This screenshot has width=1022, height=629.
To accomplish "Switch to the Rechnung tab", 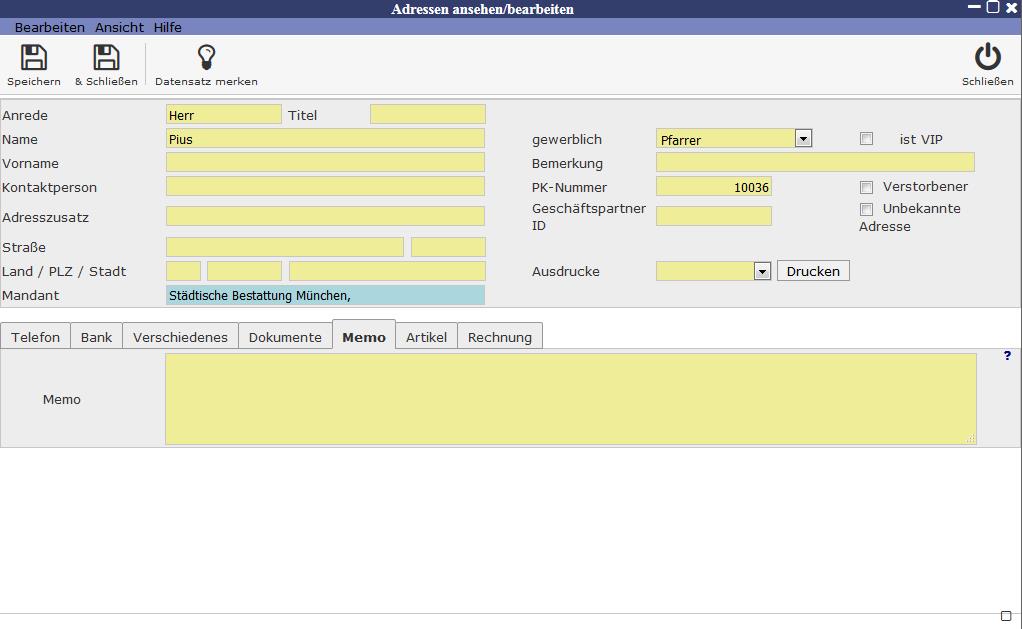I will (x=500, y=337).
